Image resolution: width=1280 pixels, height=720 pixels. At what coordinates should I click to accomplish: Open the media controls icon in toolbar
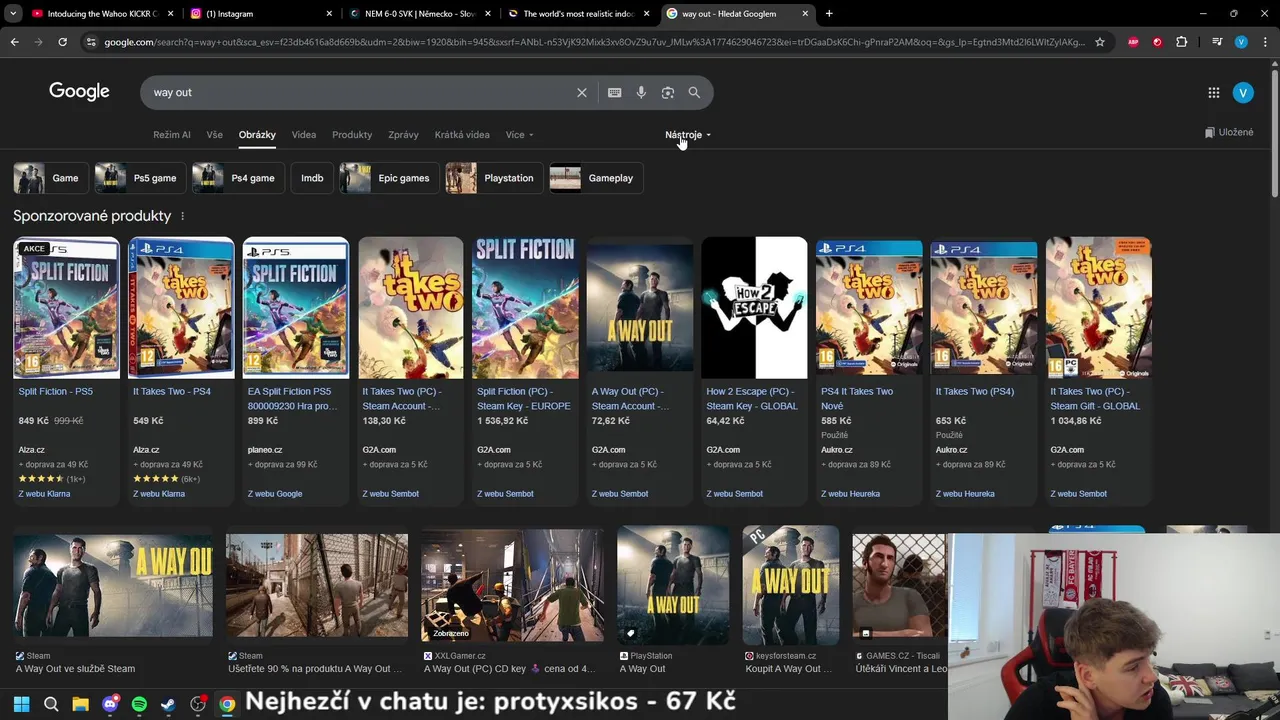click(x=1216, y=42)
